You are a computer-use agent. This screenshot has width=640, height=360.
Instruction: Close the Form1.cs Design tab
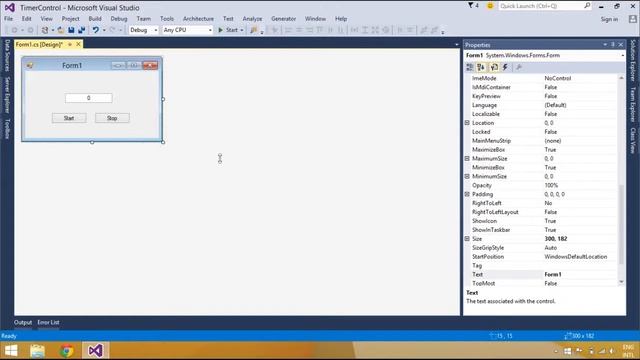pyautogui.click(x=78, y=44)
